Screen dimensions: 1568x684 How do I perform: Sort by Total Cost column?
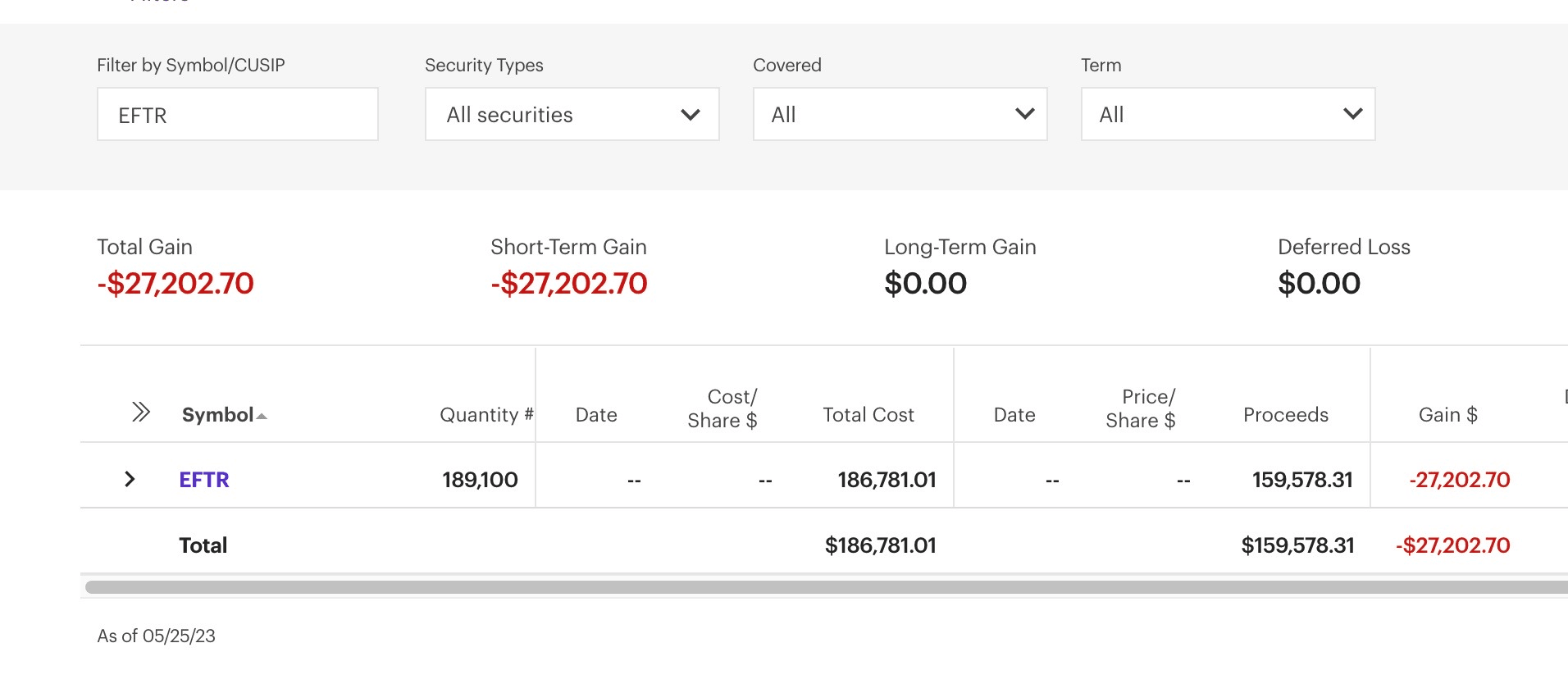click(x=868, y=415)
